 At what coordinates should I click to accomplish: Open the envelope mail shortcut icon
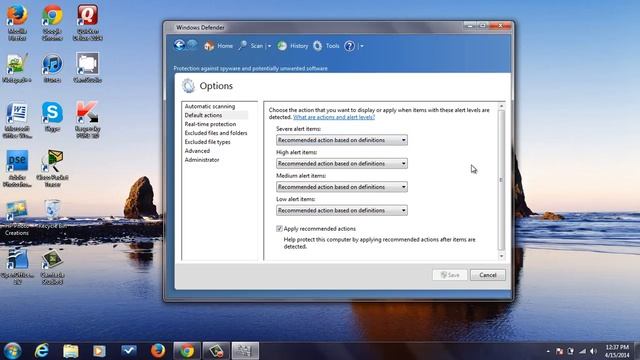pos(52,169)
